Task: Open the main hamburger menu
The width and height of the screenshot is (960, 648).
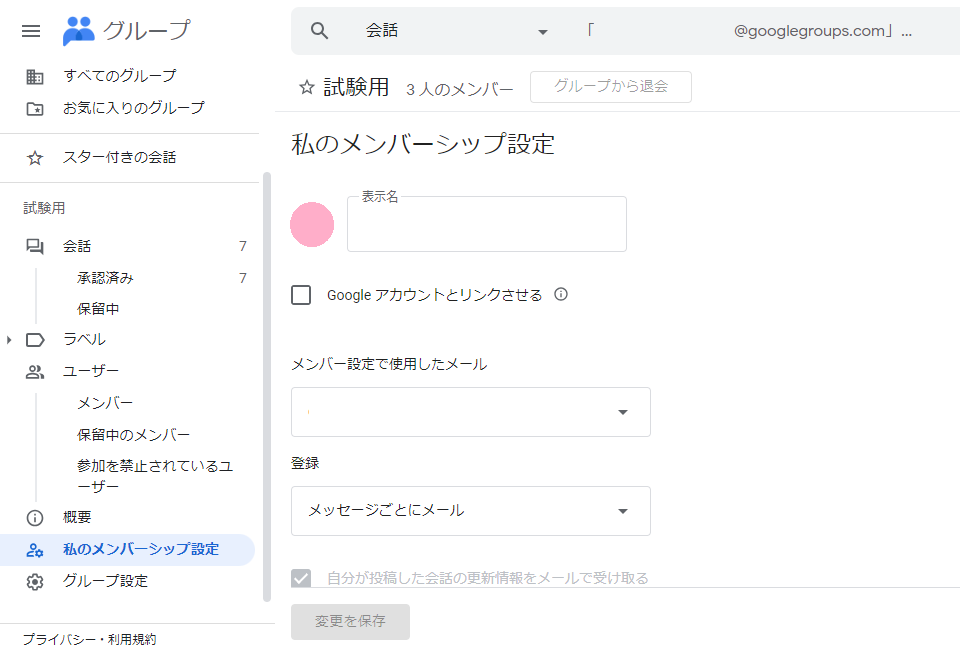Action: (x=31, y=31)
